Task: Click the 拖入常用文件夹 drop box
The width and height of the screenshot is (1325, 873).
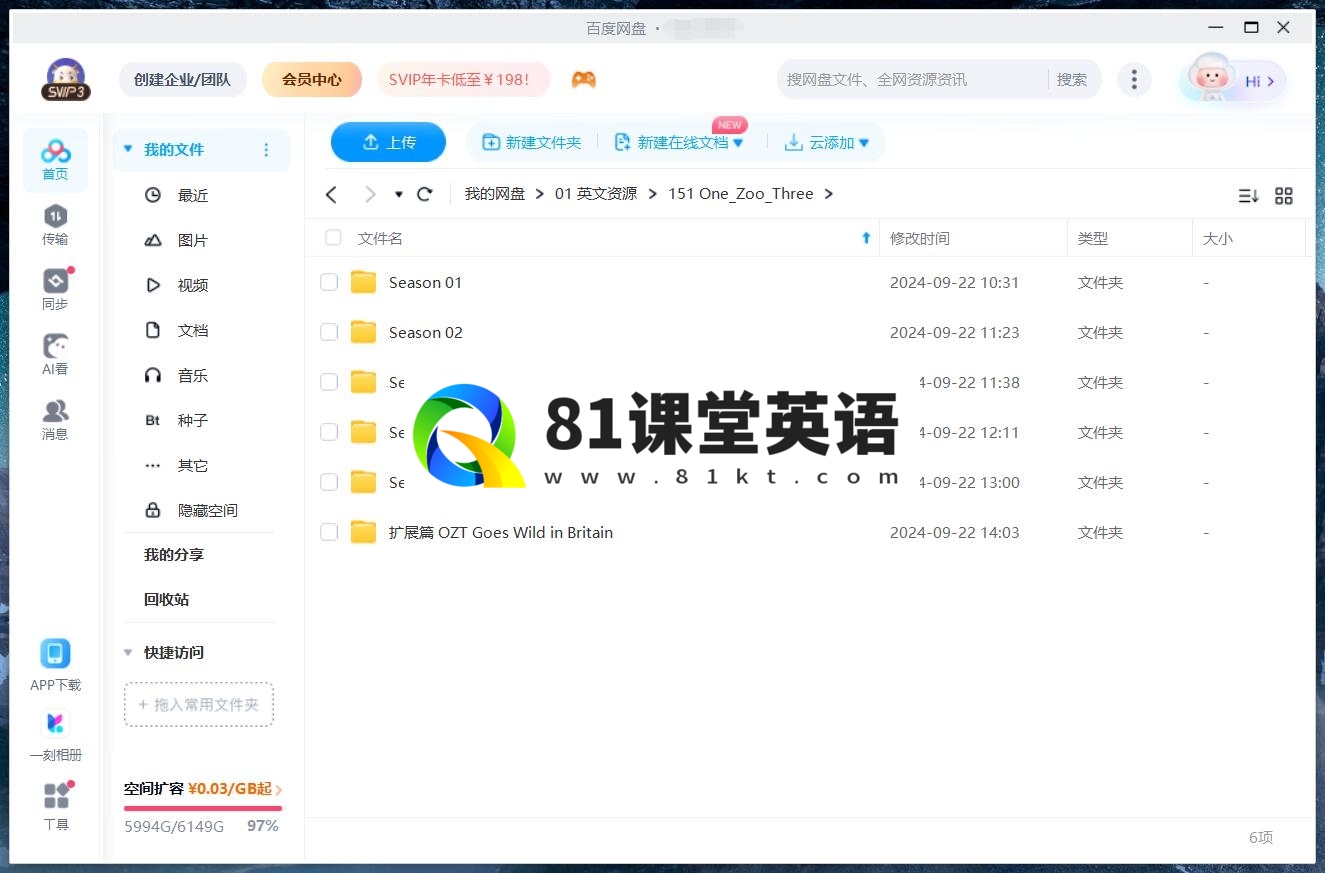Action: pos(199,705)
